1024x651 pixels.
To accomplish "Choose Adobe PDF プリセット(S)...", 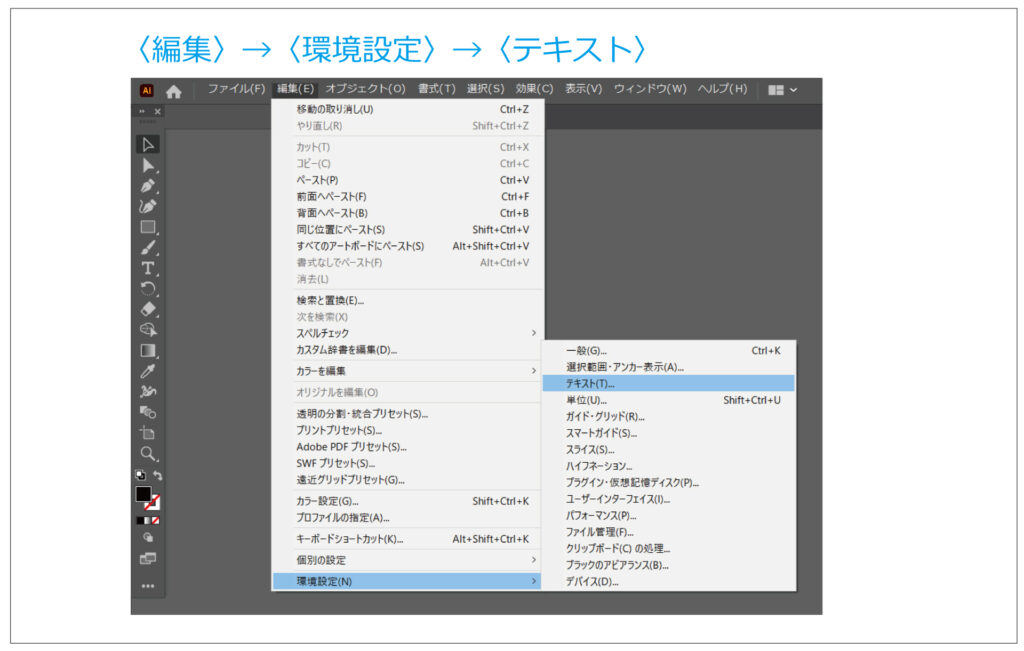I will (407, 447).
